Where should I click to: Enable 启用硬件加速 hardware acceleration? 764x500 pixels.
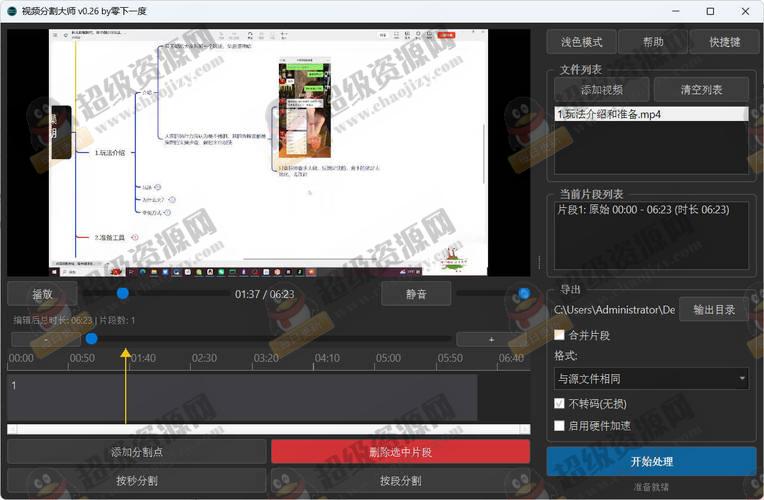559,425
